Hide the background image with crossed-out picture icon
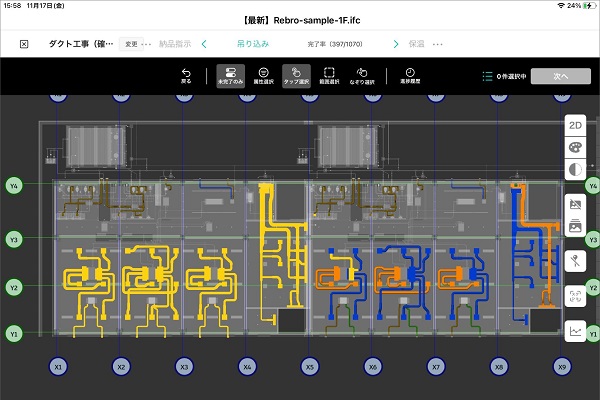Viewport: 600px width, 400px height. point(575,204)
